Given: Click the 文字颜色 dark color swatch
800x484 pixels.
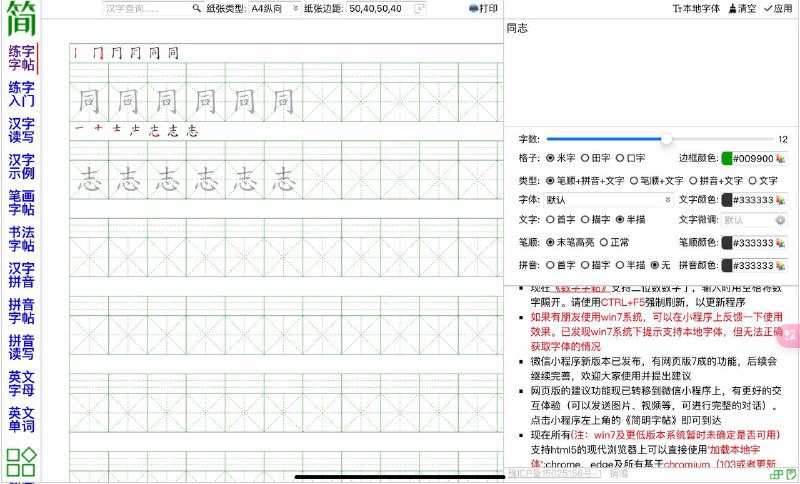Looking at the screenshot, I should coord(727,200).
